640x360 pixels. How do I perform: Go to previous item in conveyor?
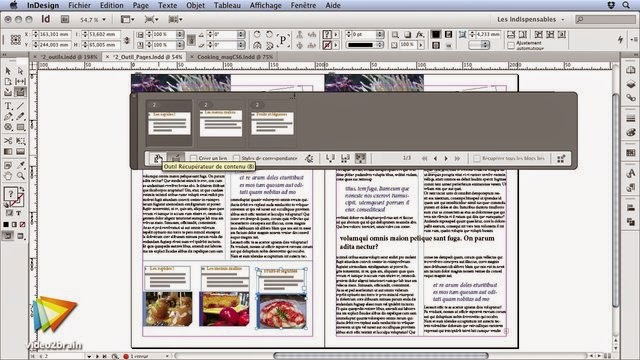435,158
